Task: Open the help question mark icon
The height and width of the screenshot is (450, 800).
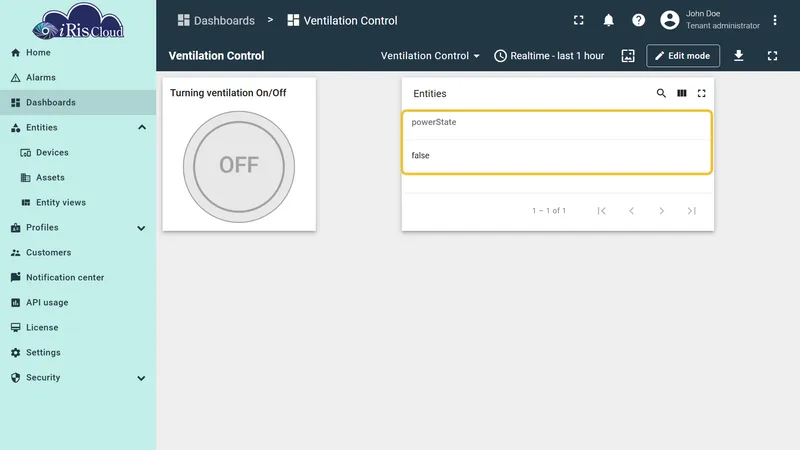Action: 638,20
